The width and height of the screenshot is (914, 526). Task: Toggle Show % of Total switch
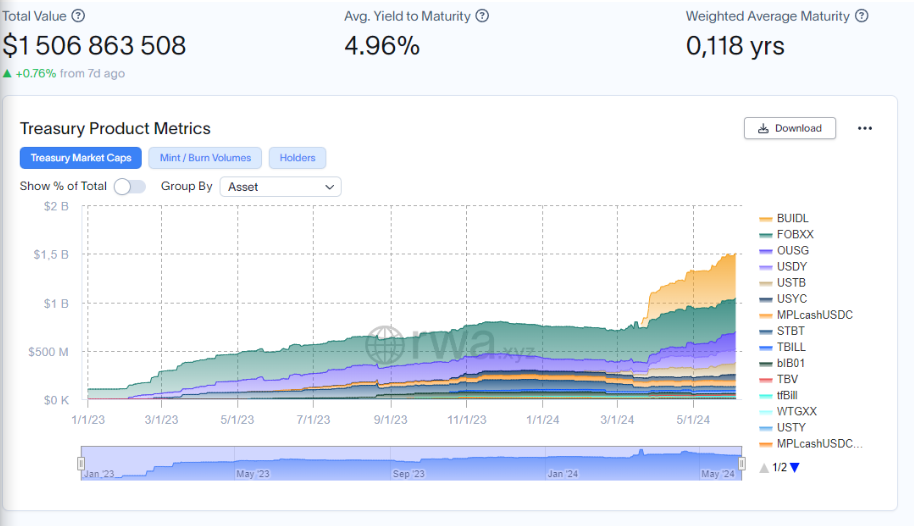(x=129, y=187)
